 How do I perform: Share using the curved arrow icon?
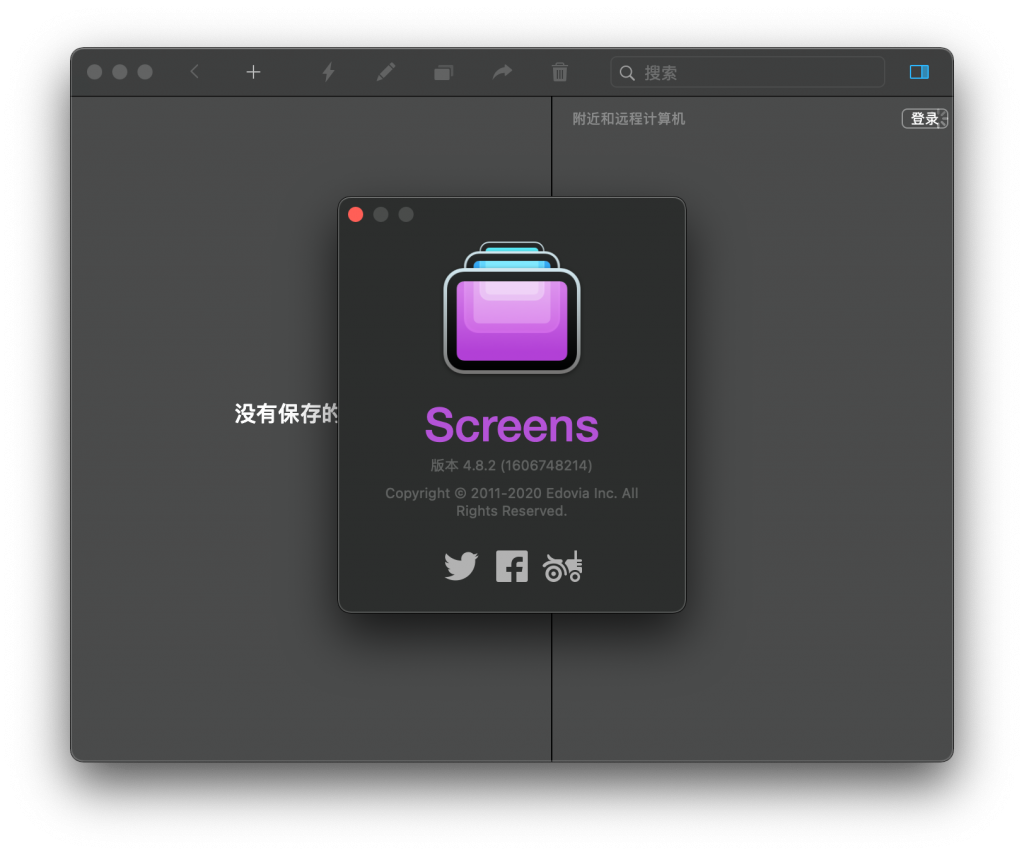coord(502,72)
